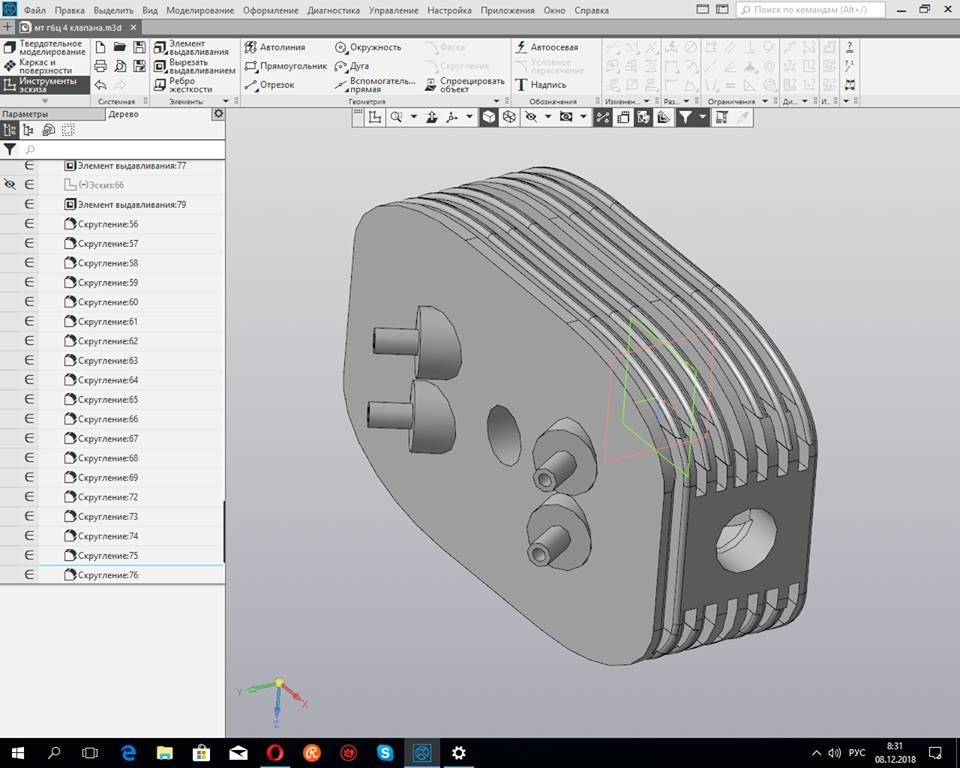This screenshot has height=768, width=960.
Task: Switch to the Параметры tab
Action: tap(24, 114)
